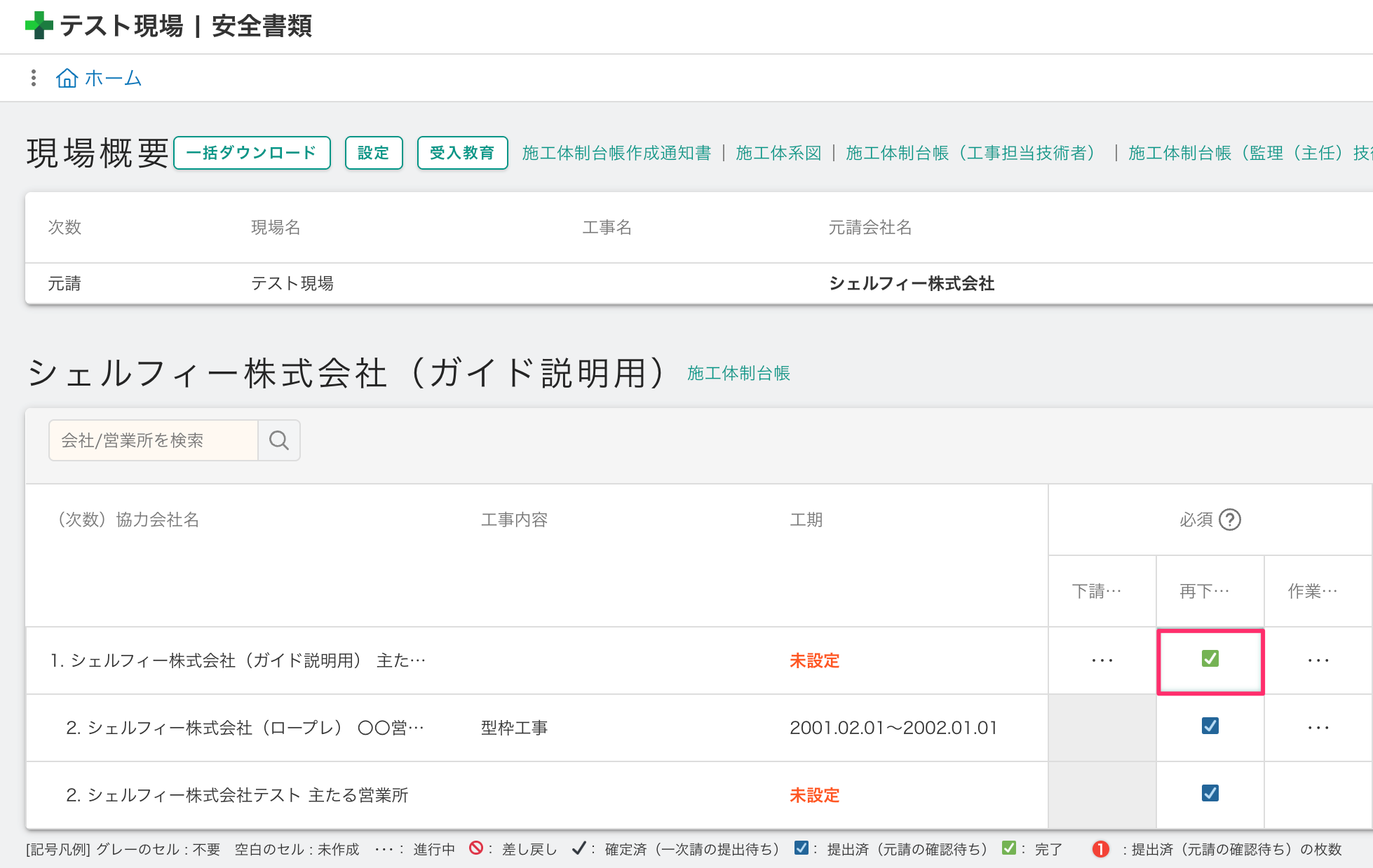Image resolution: width=1373 pixels, height=868 pixels.
Task: Click the green cross logo icon
Action: click(39, 26)
